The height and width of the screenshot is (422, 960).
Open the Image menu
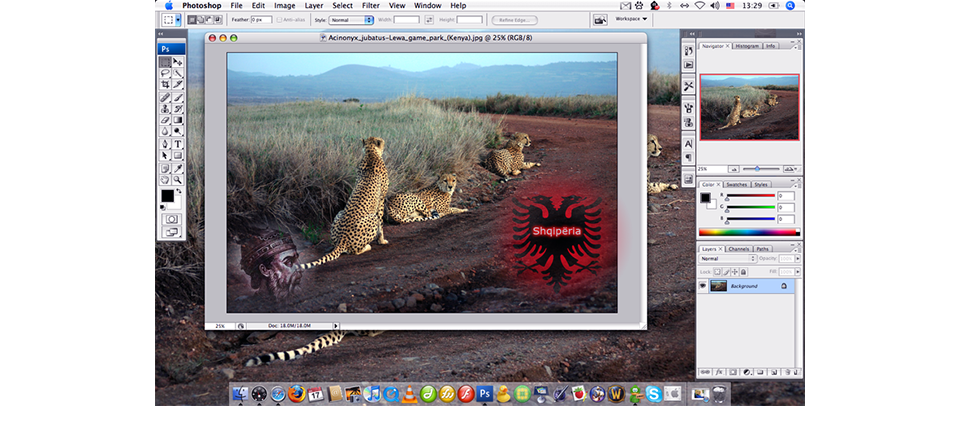[x=285, y=6]
